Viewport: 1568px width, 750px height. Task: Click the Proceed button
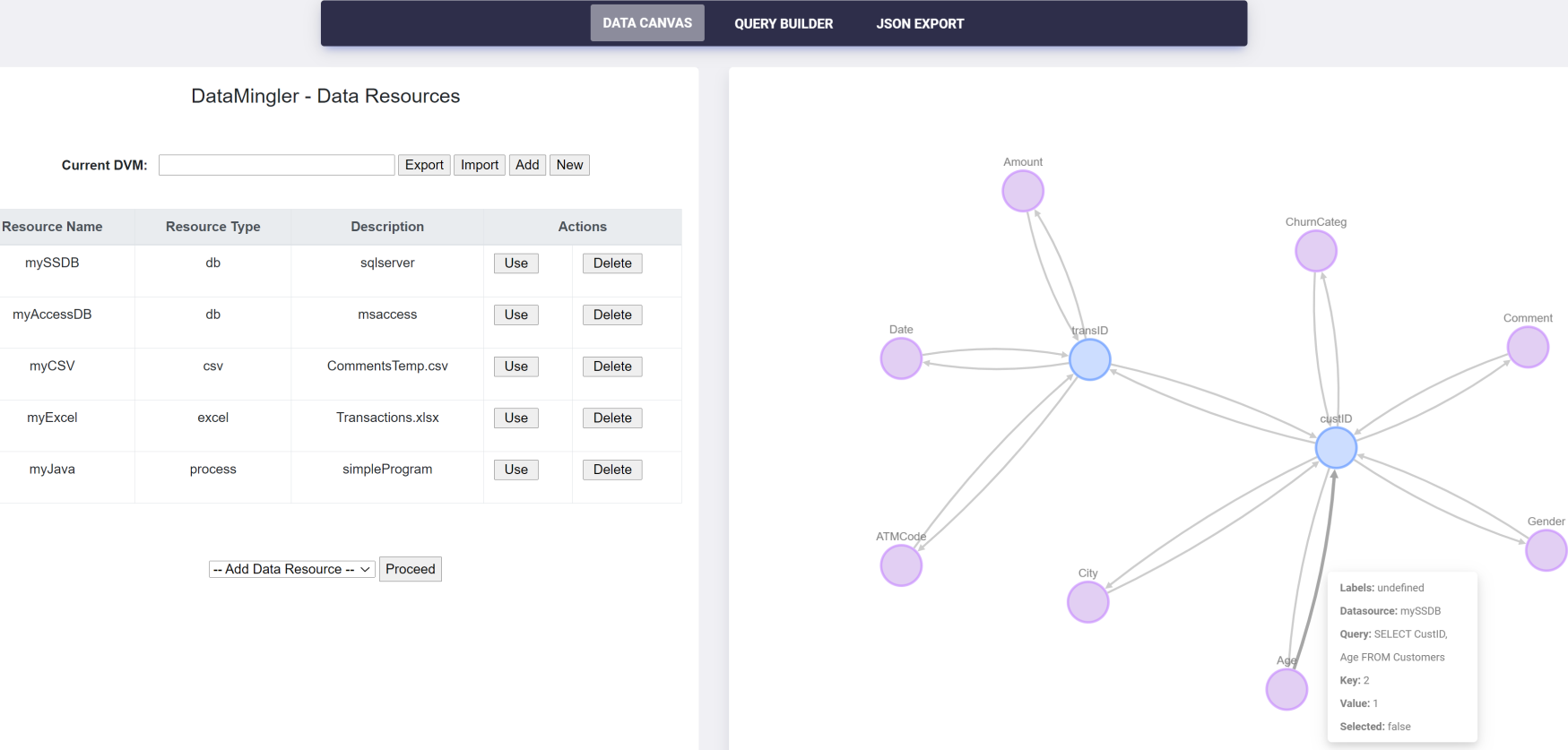tap(410, 569)
